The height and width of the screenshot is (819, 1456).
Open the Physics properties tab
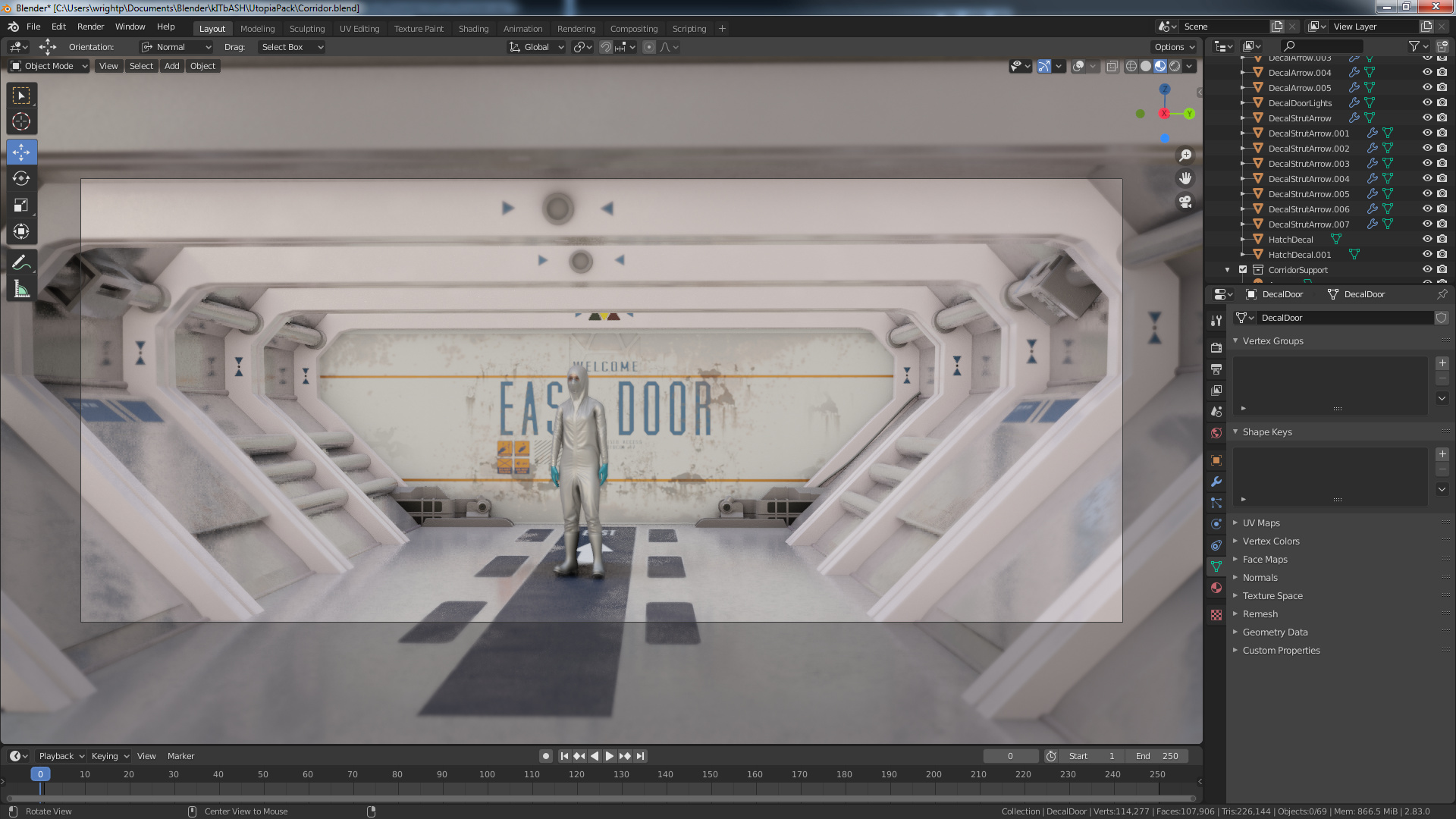pyautogui.click(x=1216, y=524)
